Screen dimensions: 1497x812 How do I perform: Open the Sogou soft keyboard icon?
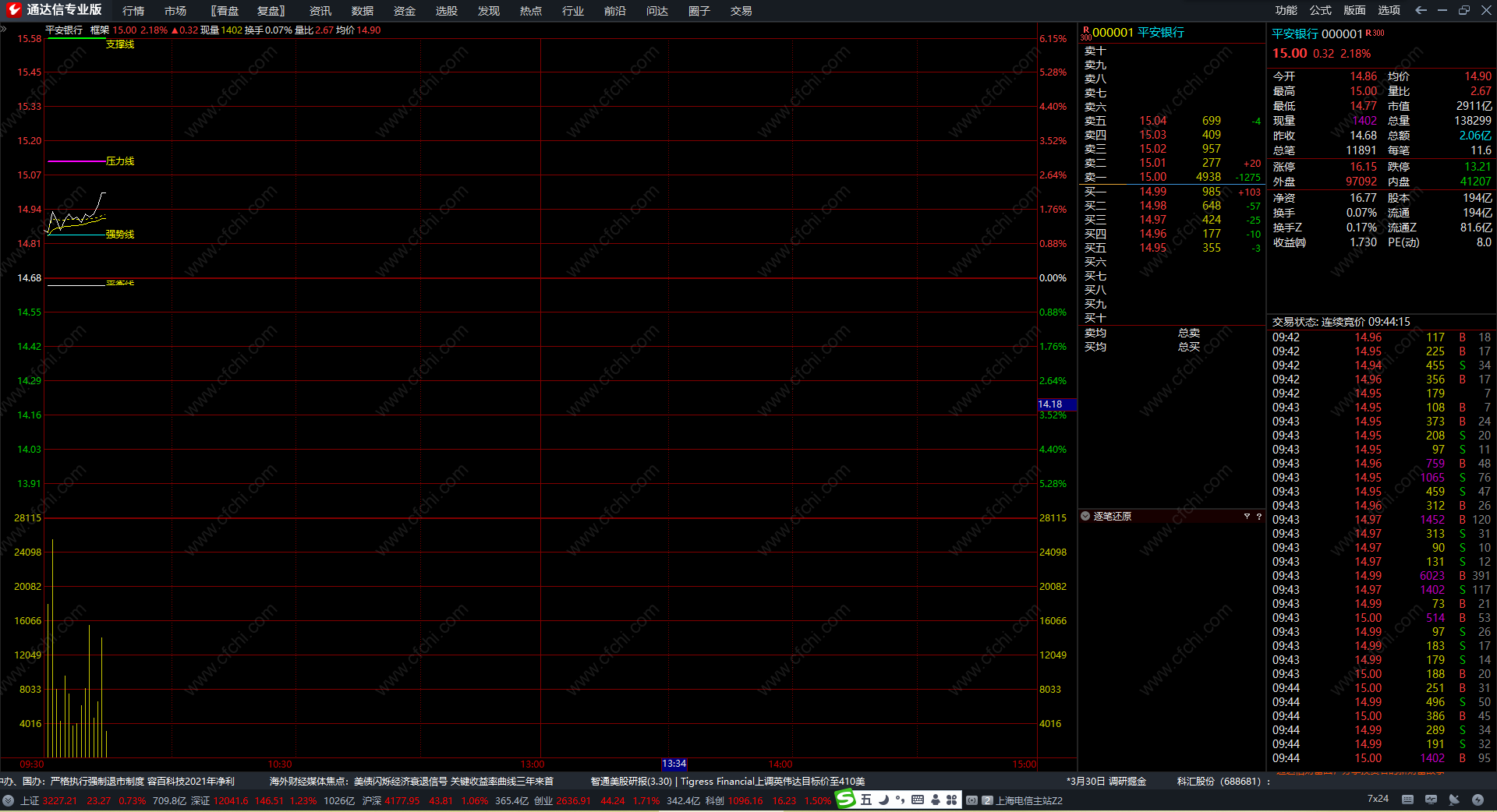coord(918,800)
